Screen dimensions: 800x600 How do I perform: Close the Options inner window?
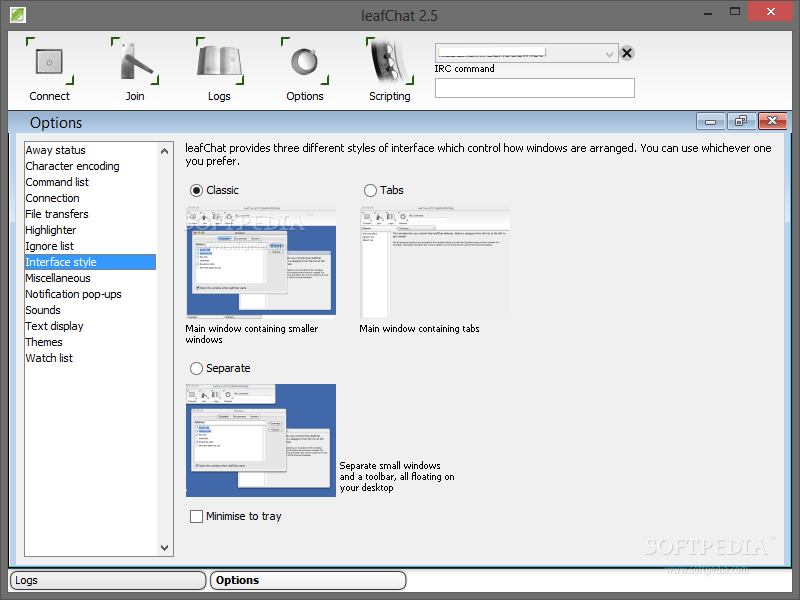(772, 121)
